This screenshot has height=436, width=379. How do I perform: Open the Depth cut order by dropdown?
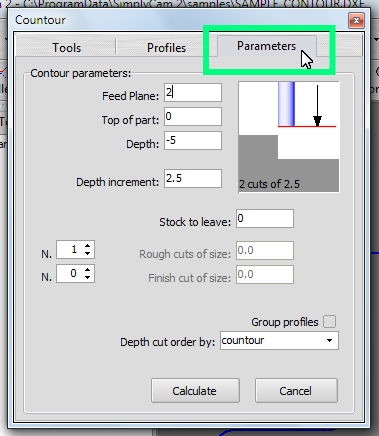click(279, 340)
